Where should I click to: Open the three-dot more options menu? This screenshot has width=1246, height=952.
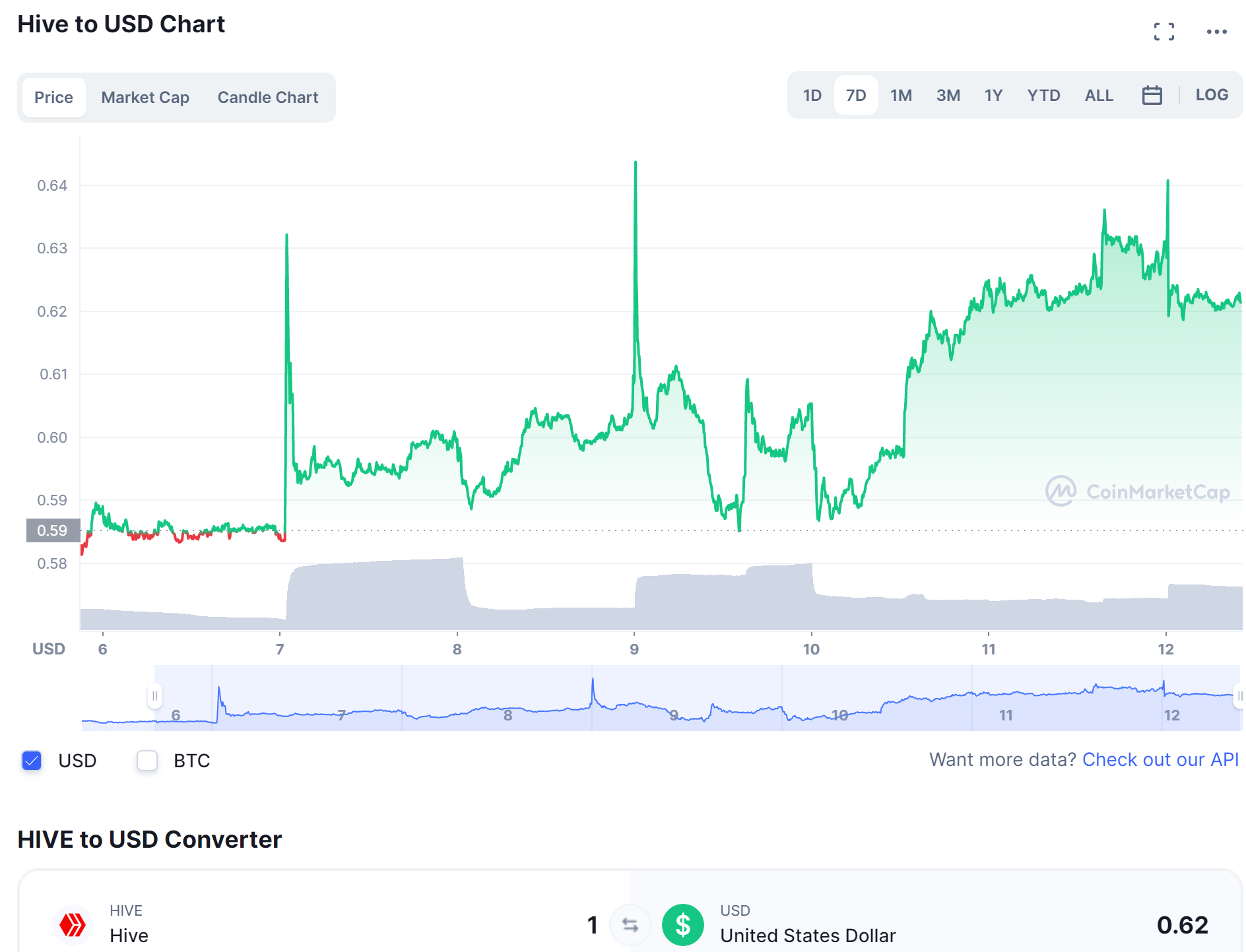[1216, 32]
